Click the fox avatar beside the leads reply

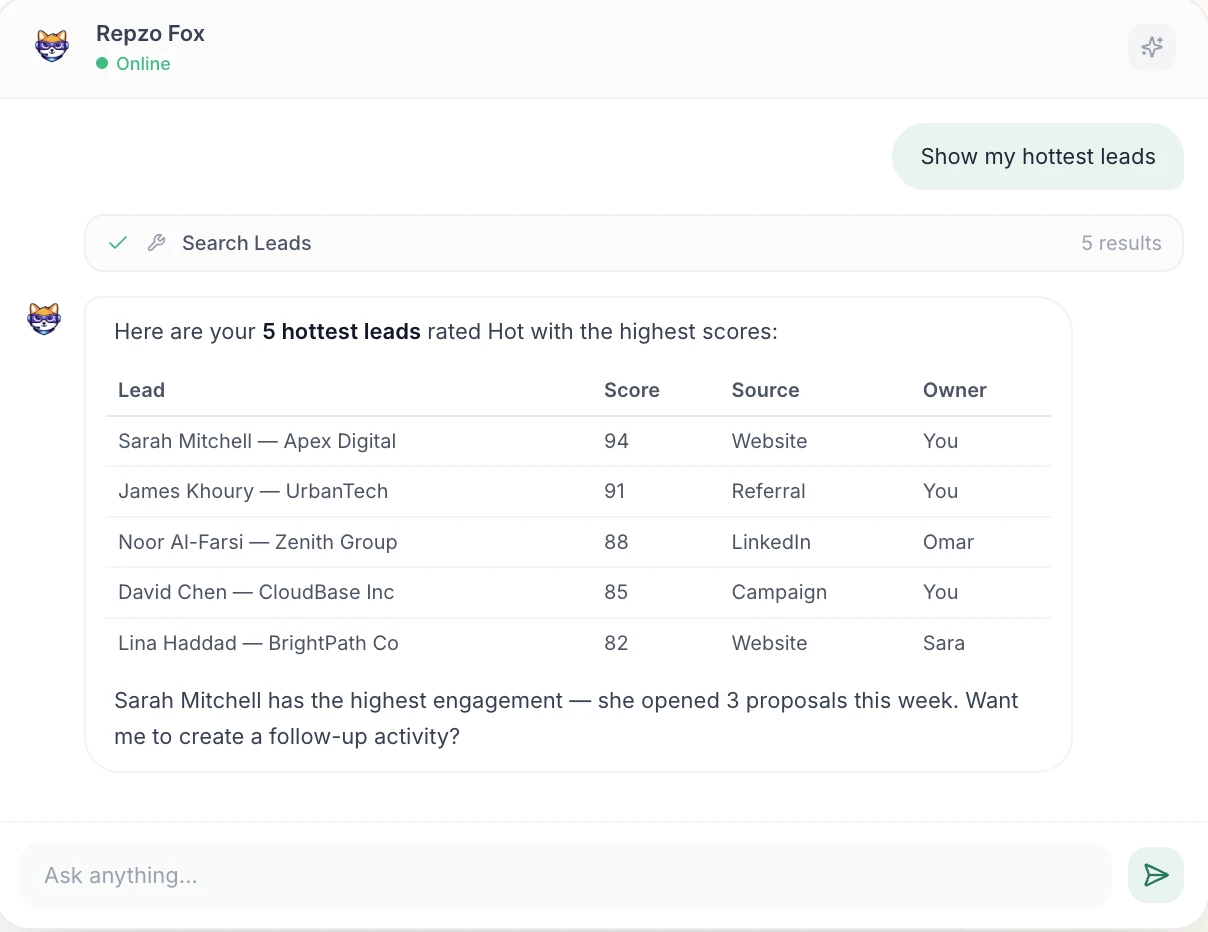[x=44, y=318]
